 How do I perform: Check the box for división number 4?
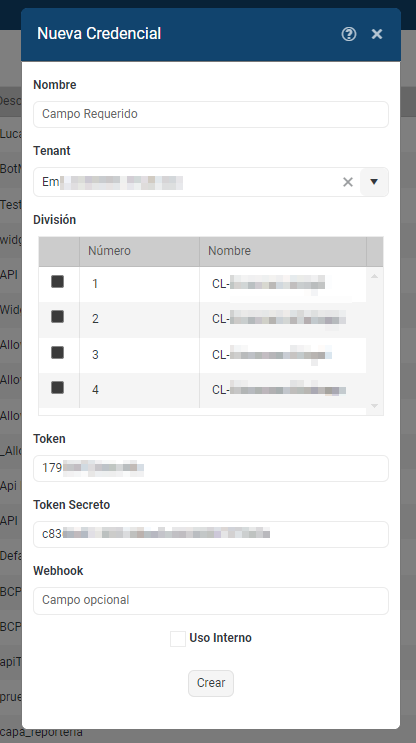(x=57, y=388)
